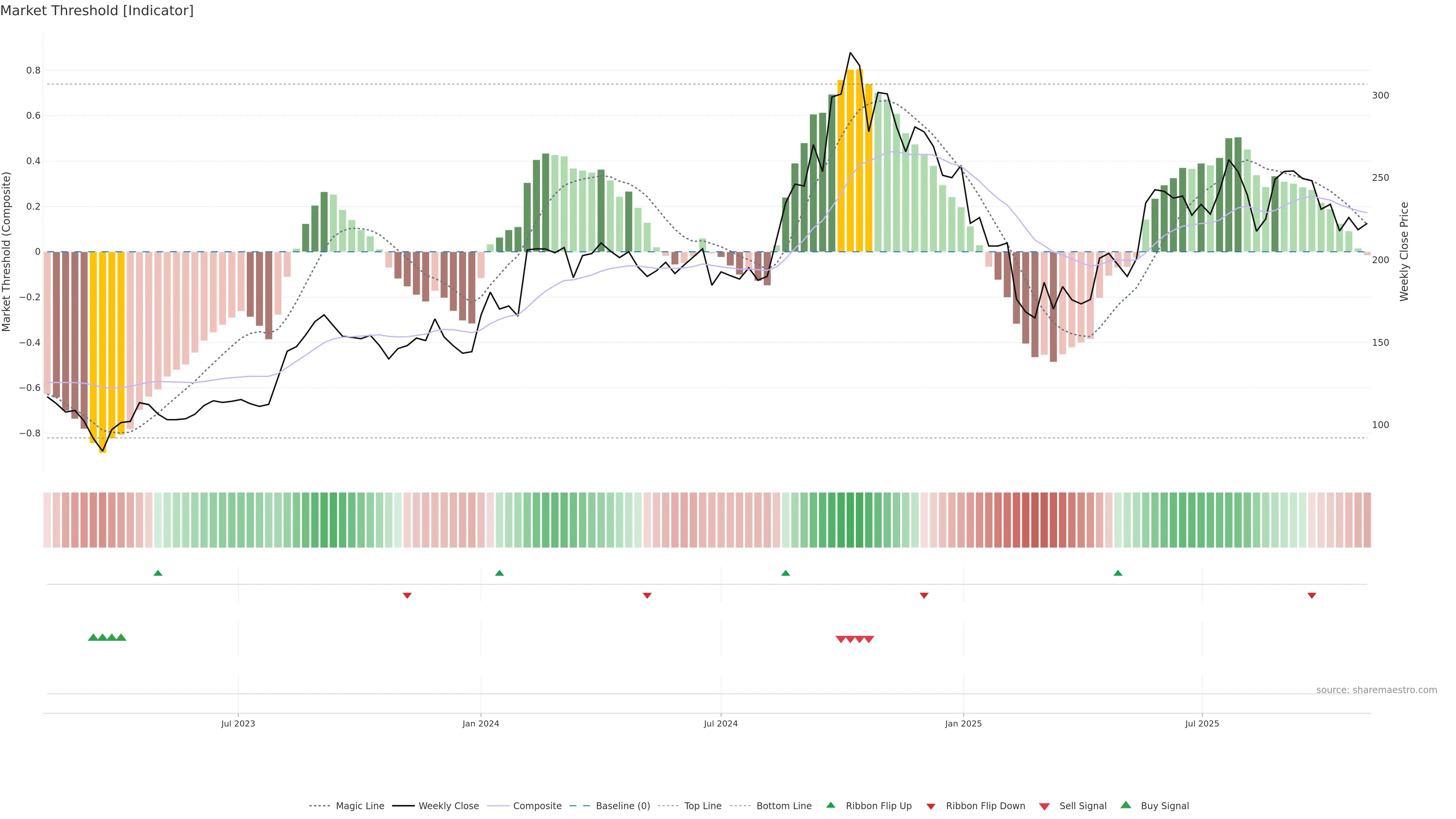Click the Jan 2025 tick label on the x-axis
The height and width of the screenshot is (819, 1456).
coord(963,723)
